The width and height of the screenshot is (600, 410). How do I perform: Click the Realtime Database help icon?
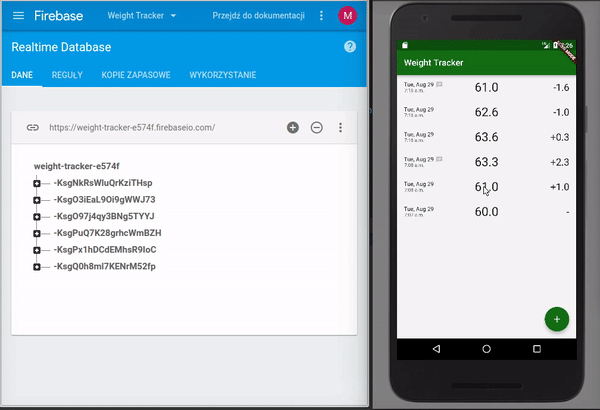click(x=350, y=47)
